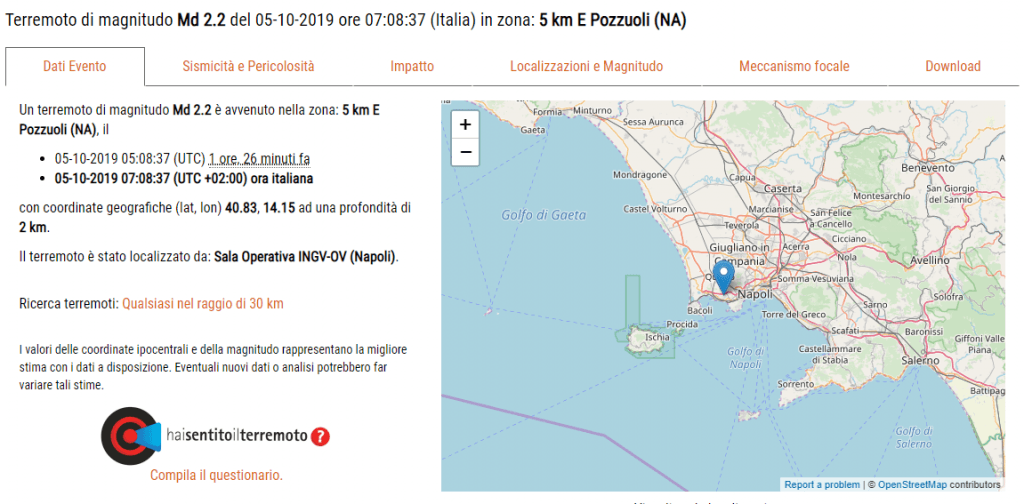View the Meccanismo focale tab

click(x=794, y=67)
